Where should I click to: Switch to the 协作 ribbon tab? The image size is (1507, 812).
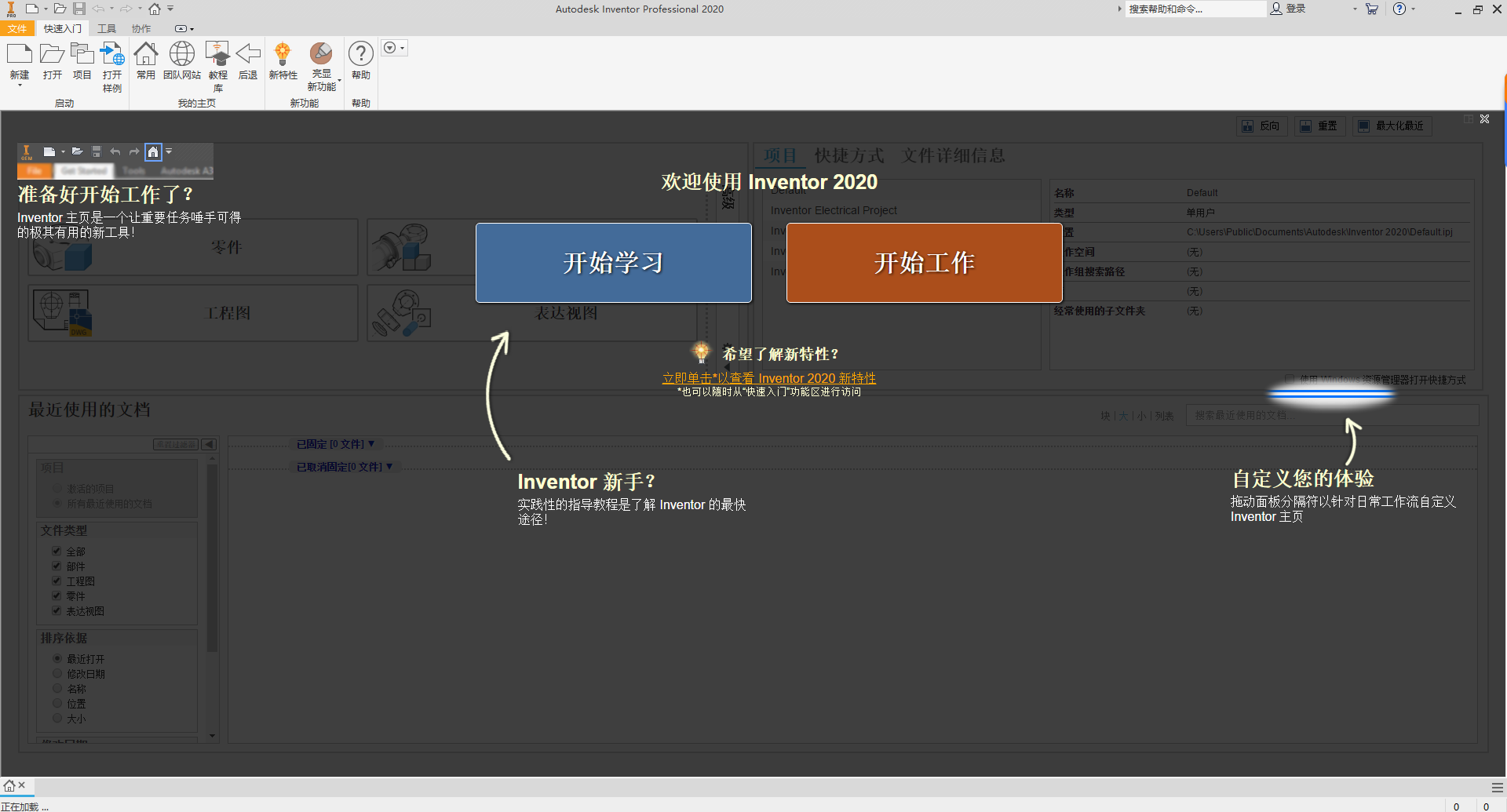click(x=141, y=28)
